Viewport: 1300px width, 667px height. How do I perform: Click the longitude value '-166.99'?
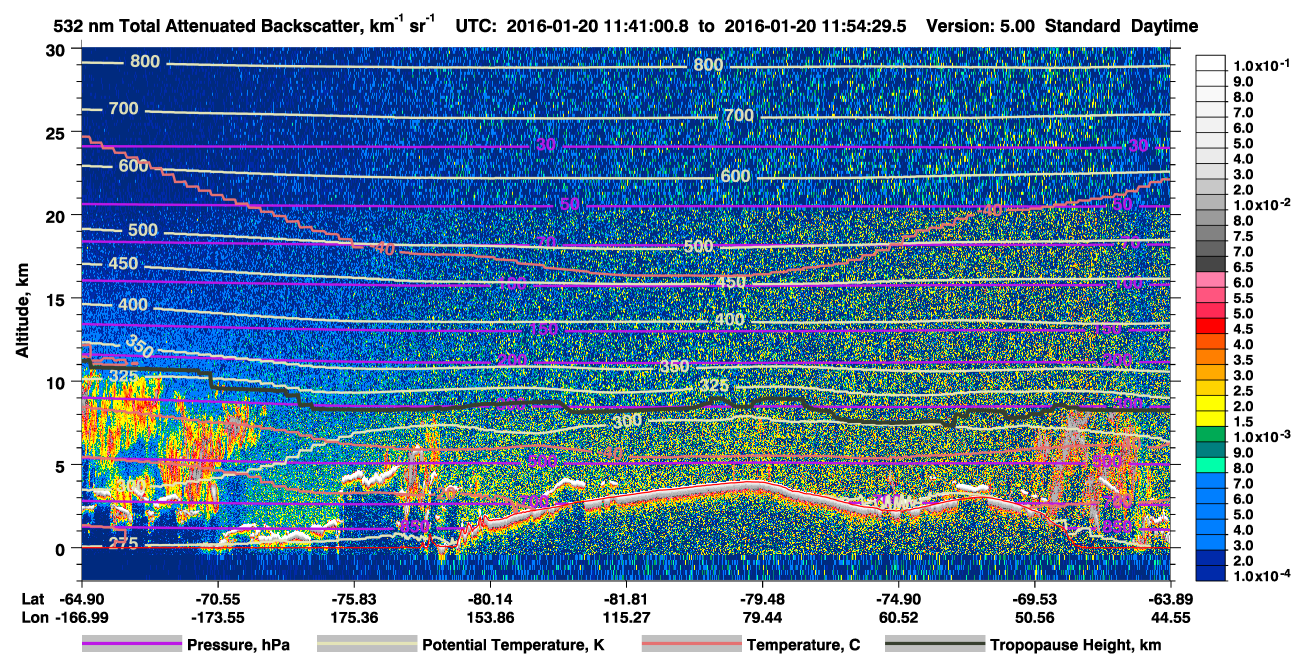point(80,618)
